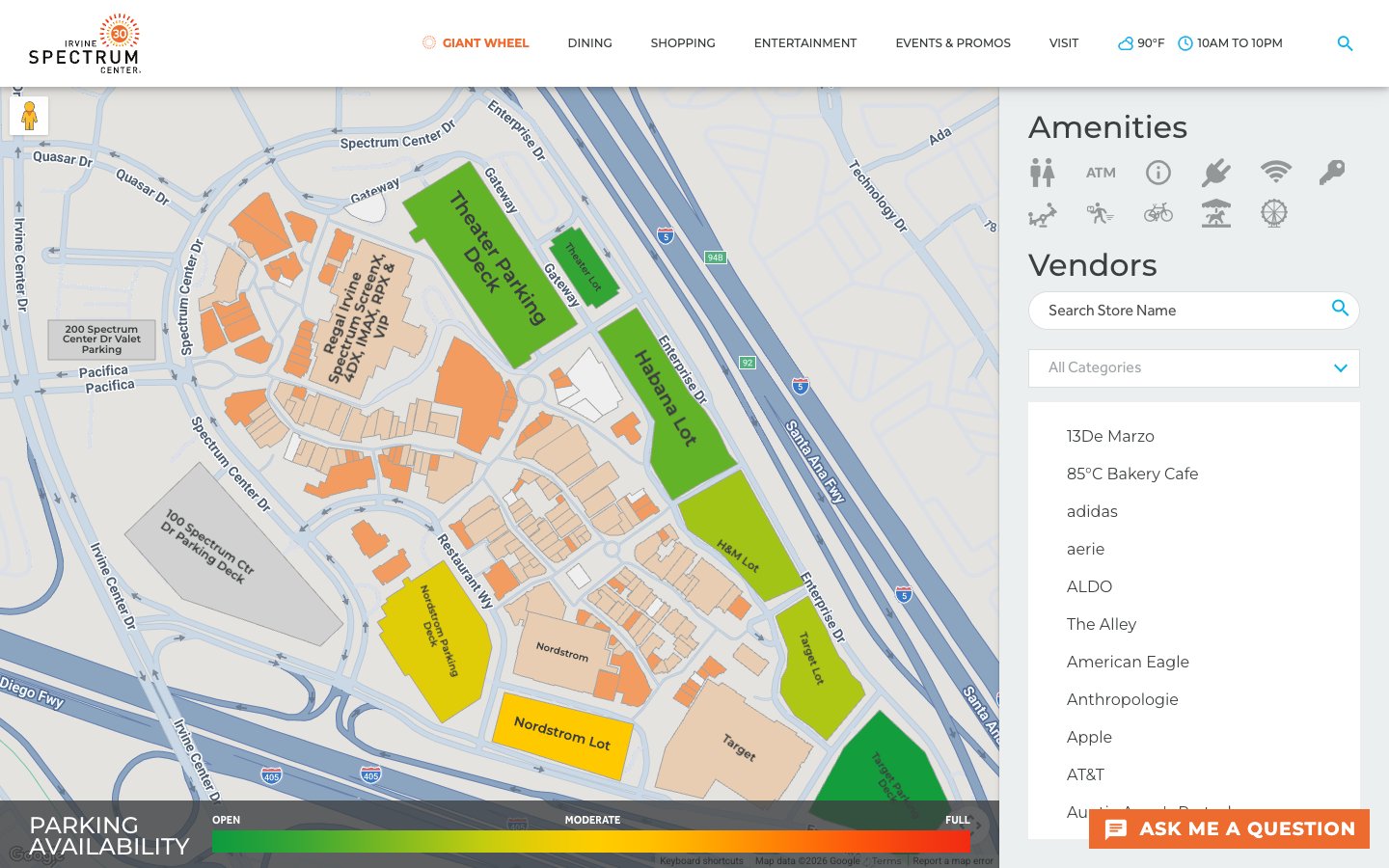Open the 85°C Bakery Cafe vendor link
The height and width of the screenshot is (868, 1389).
click(1132, 474)
